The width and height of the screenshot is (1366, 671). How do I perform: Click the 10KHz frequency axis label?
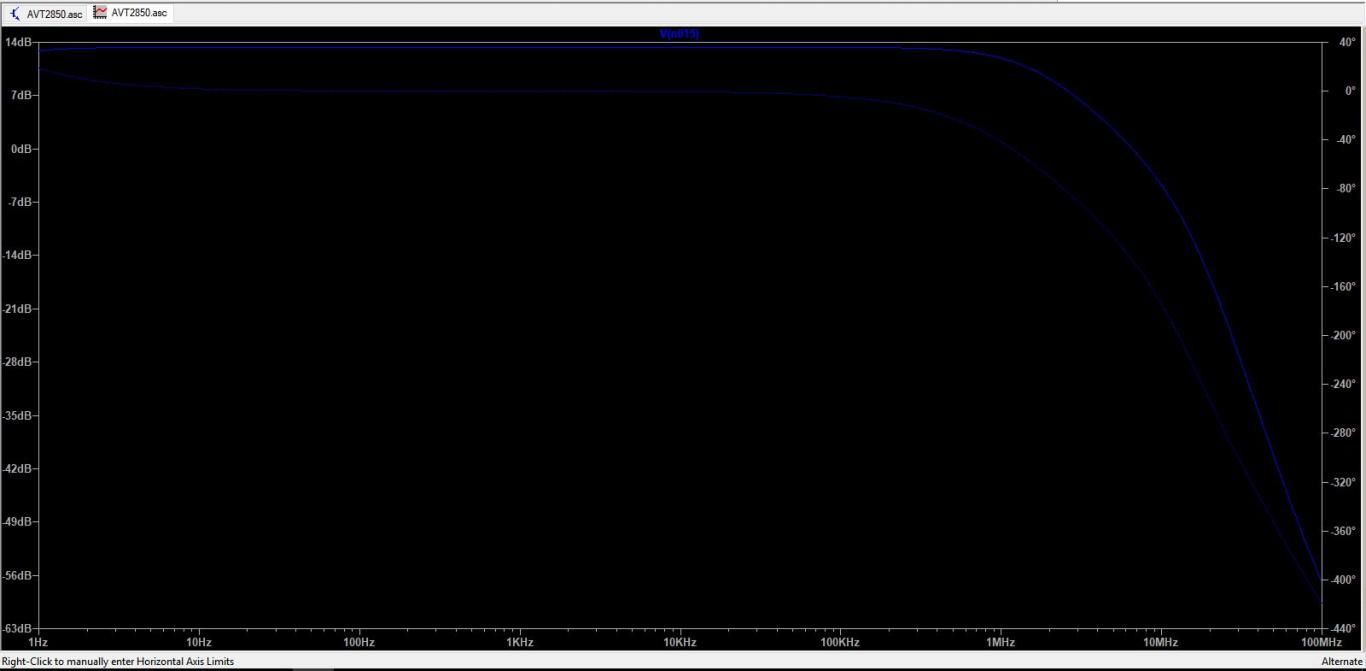[680, 642]
